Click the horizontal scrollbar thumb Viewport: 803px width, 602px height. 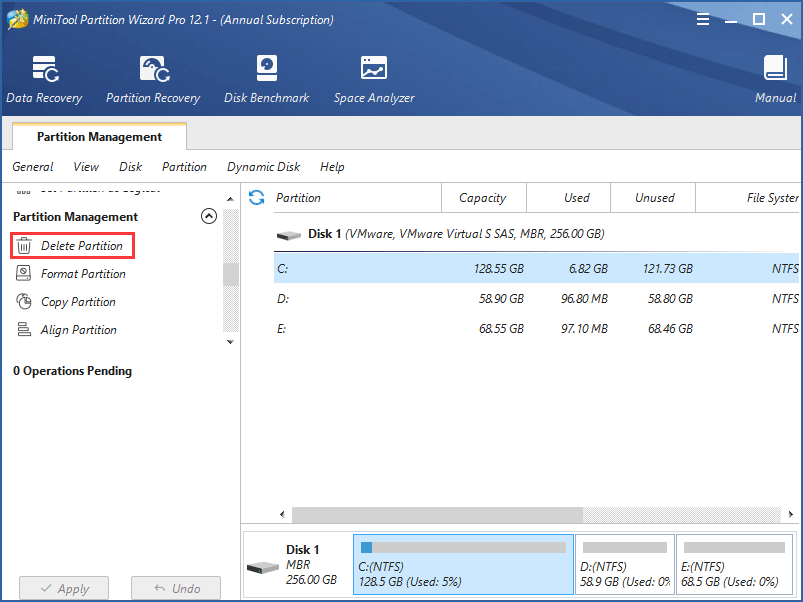click(x=437, y=514)
